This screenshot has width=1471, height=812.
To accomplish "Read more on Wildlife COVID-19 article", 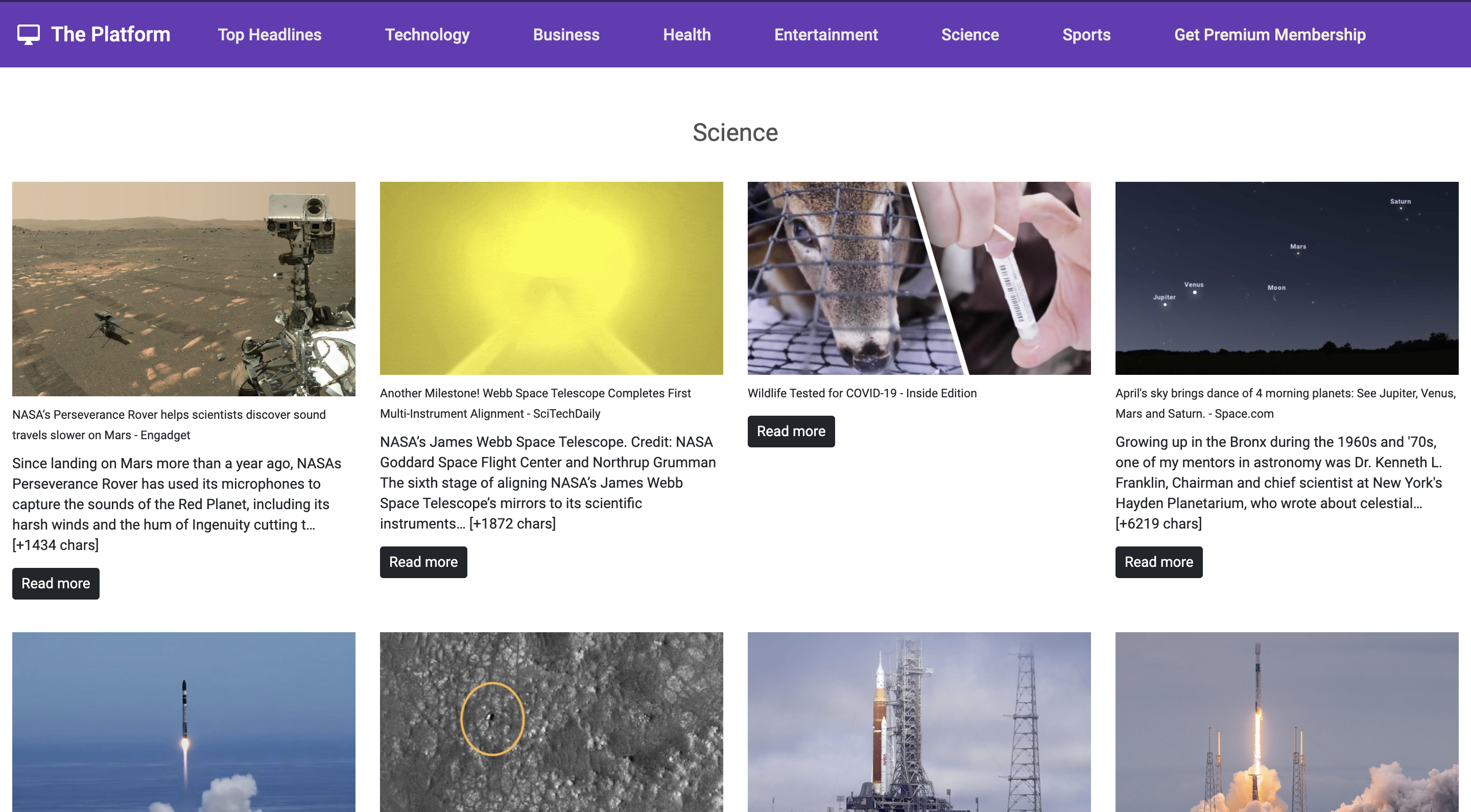I will pyautogui.click(x=791, y=431).
